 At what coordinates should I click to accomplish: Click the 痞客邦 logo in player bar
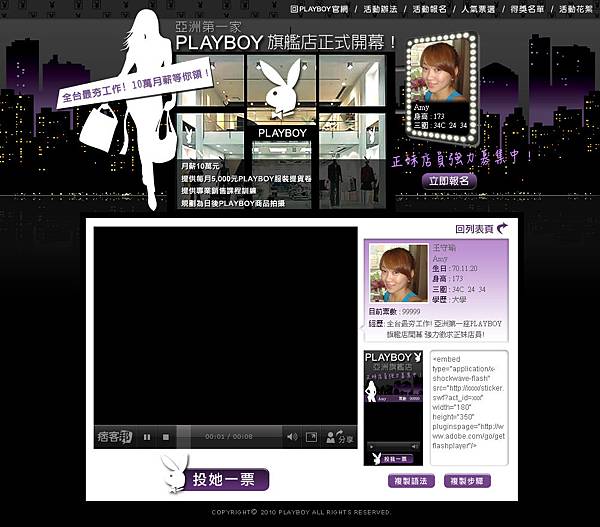pos(115,437)
